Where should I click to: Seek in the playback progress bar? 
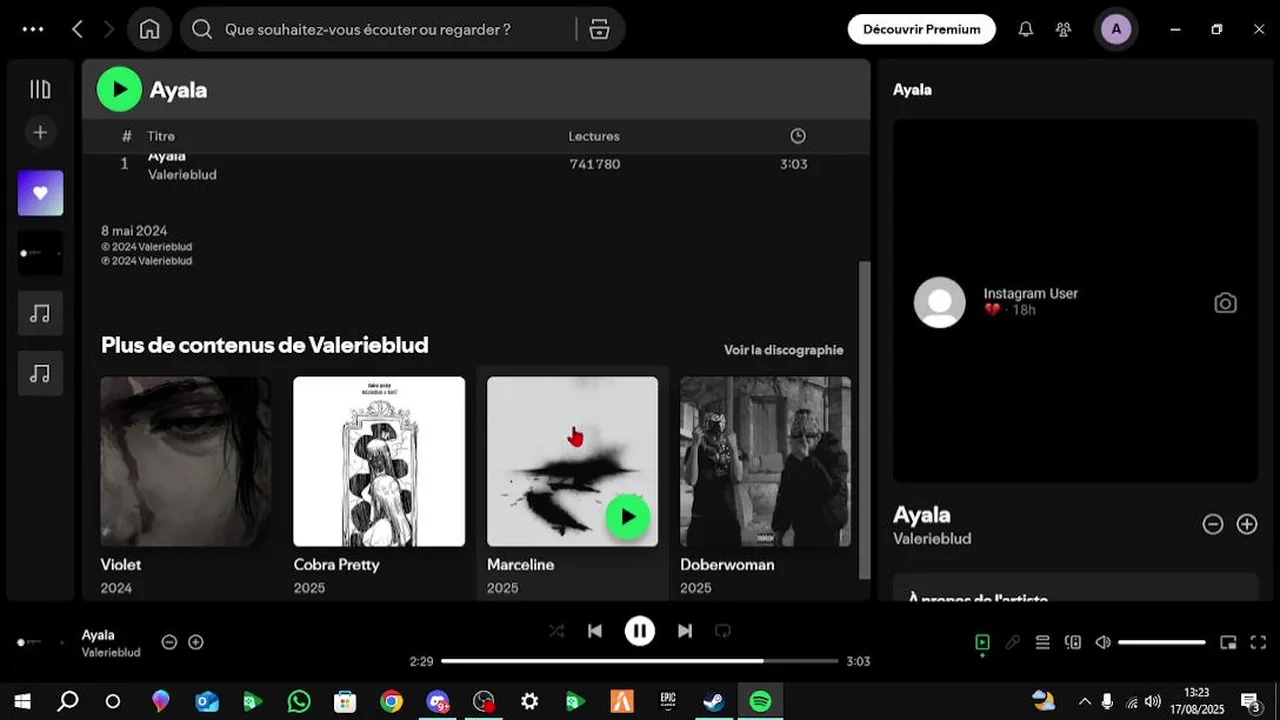click(x=640, y=661)
